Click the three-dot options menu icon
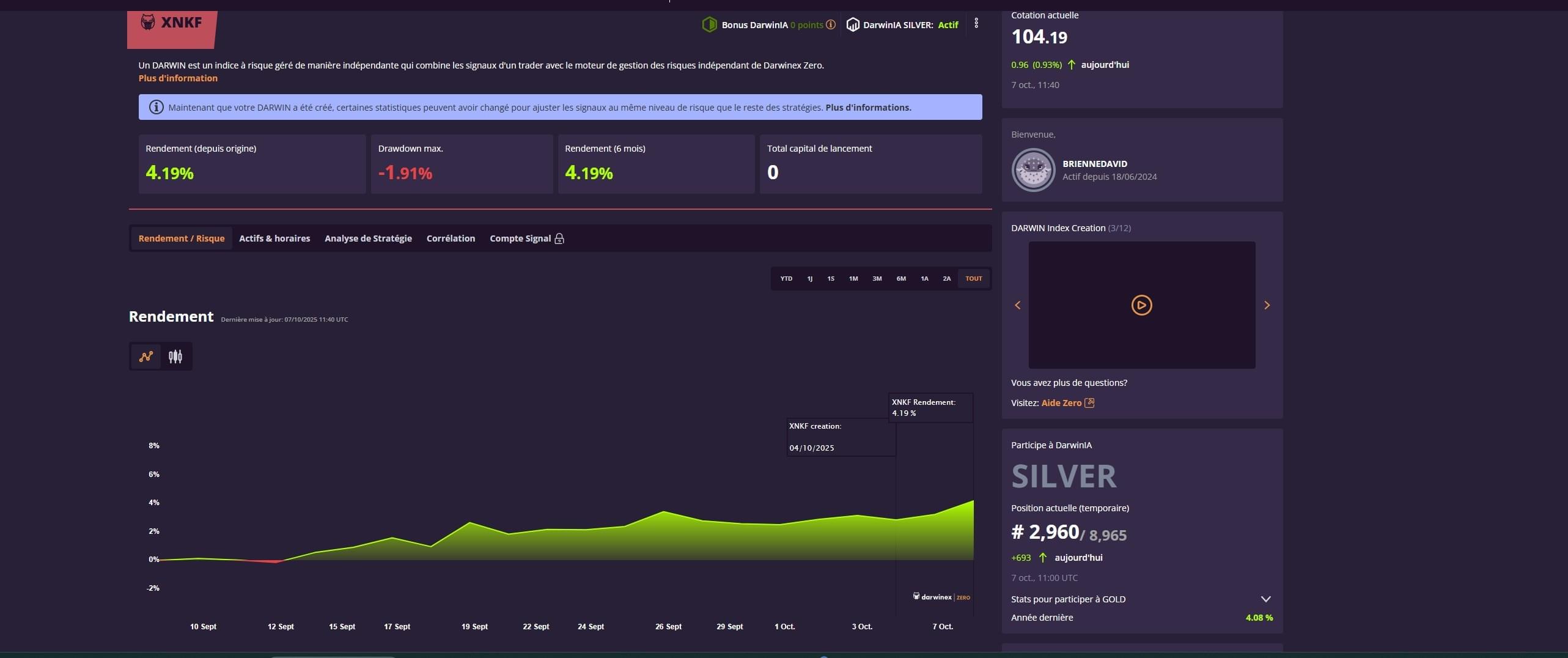 976,23
